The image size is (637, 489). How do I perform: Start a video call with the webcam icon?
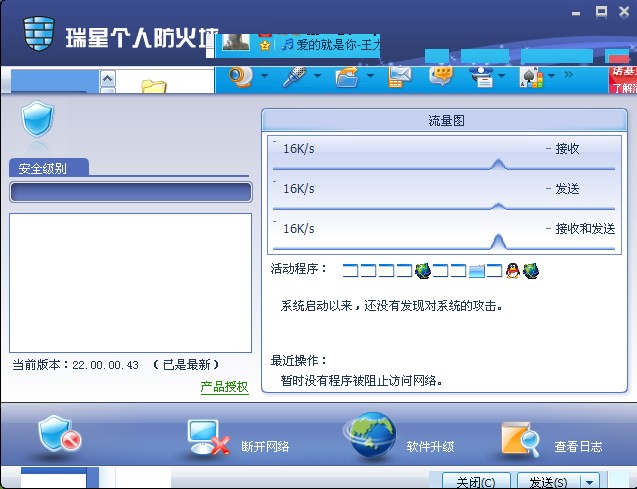pos(240,76)
